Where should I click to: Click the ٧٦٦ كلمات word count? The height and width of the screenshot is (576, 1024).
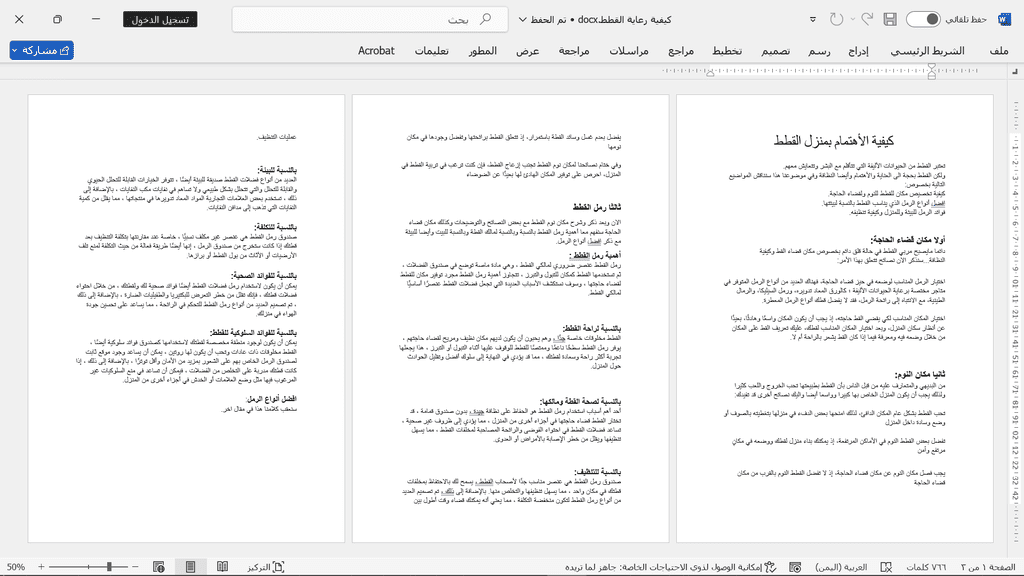pos(925,567)
